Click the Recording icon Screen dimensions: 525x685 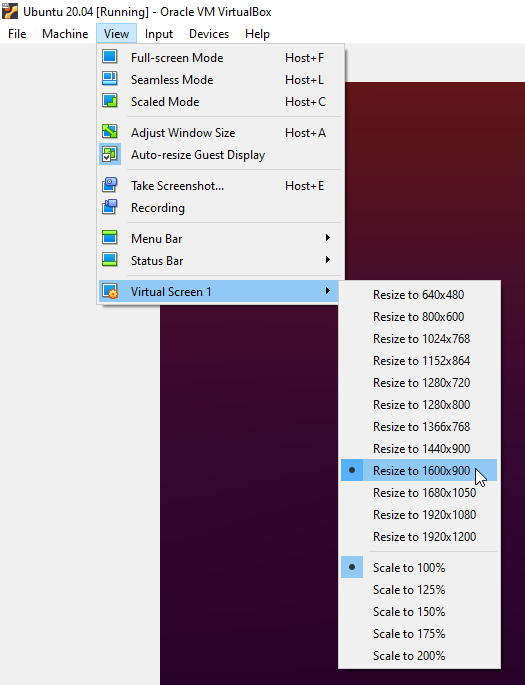110,207
